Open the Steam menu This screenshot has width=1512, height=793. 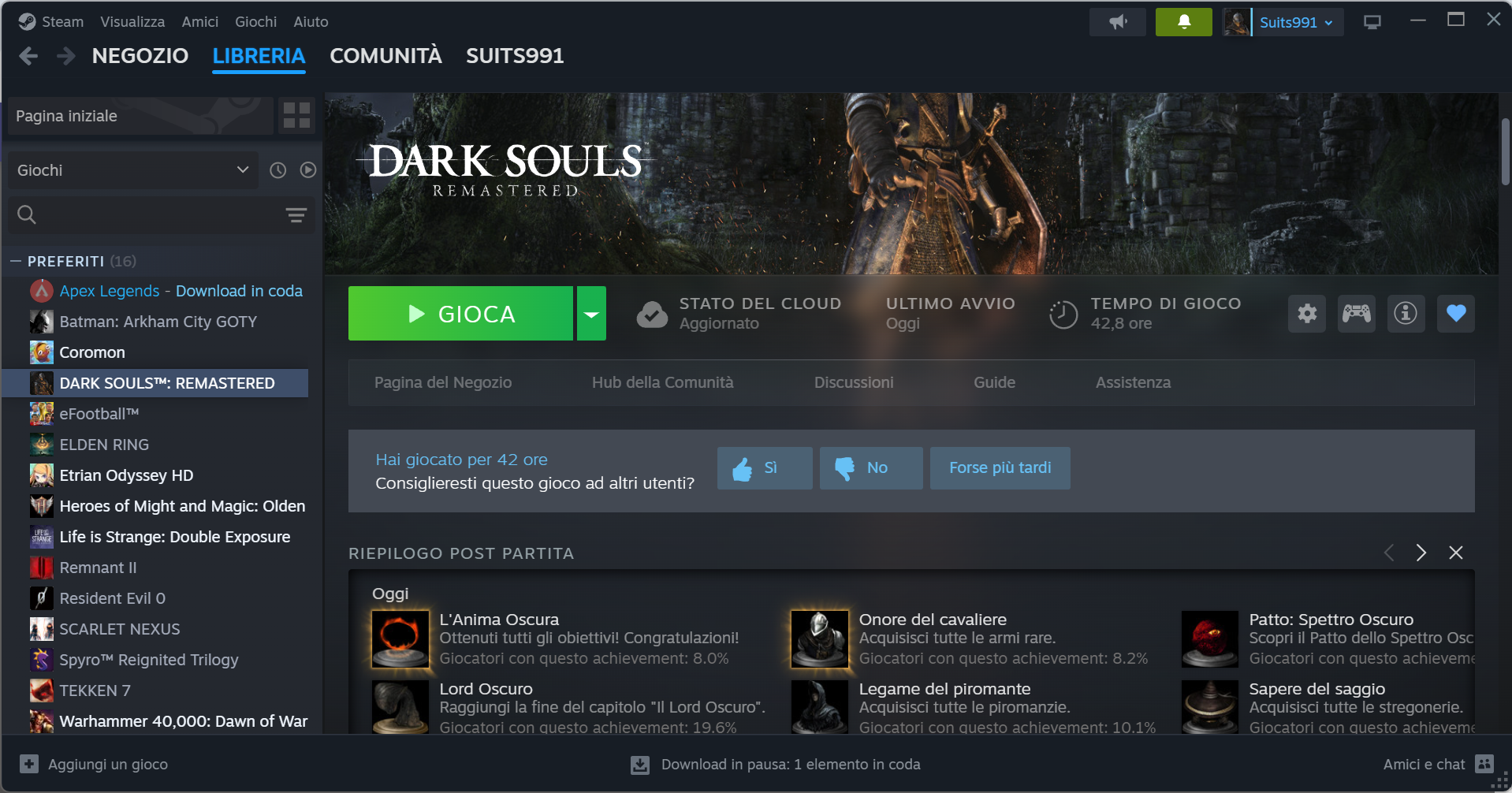coord(63,22)
